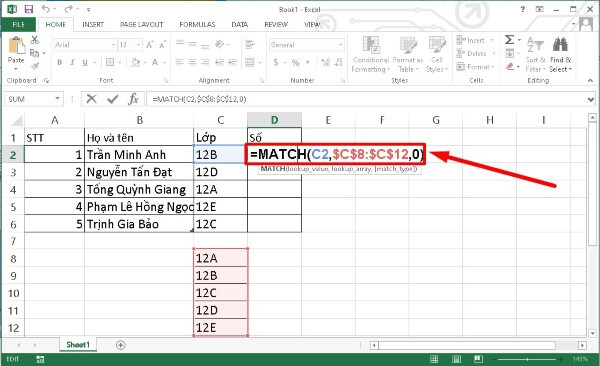
Task: Apply Accounting Number Format dollar sign
Action: tap(276, 62)
